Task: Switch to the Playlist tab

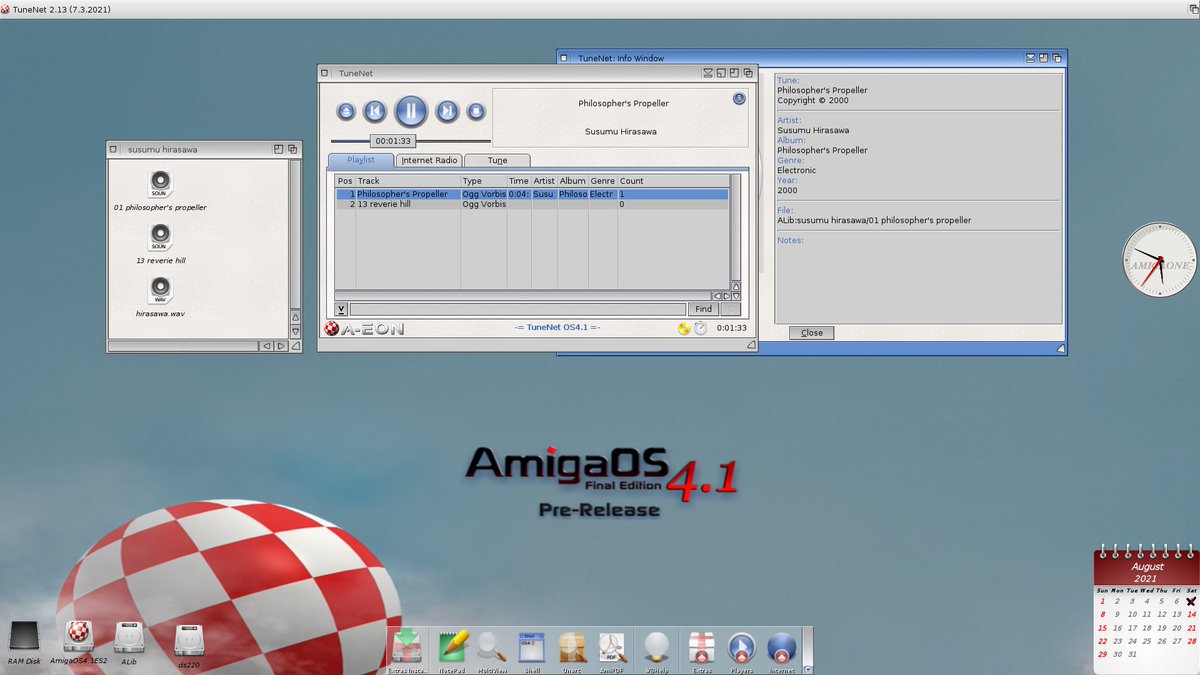Action: [x=360, y=160]
